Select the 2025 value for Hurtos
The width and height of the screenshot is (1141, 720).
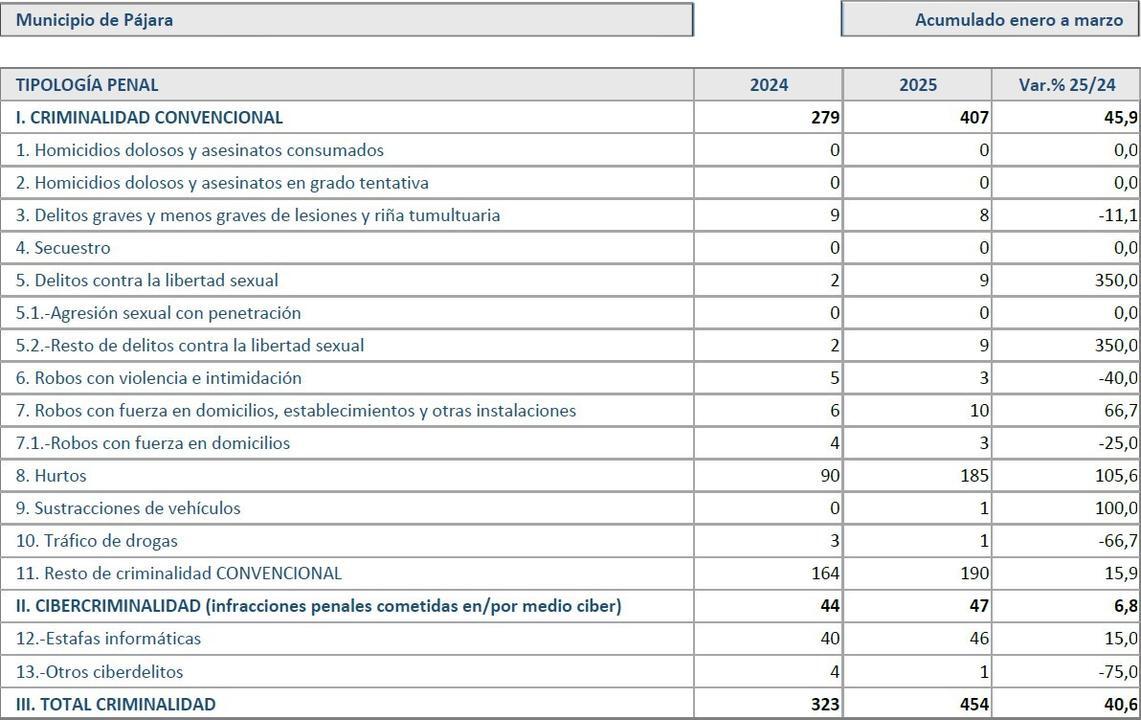pyautogui.click(x=972, y=476)
